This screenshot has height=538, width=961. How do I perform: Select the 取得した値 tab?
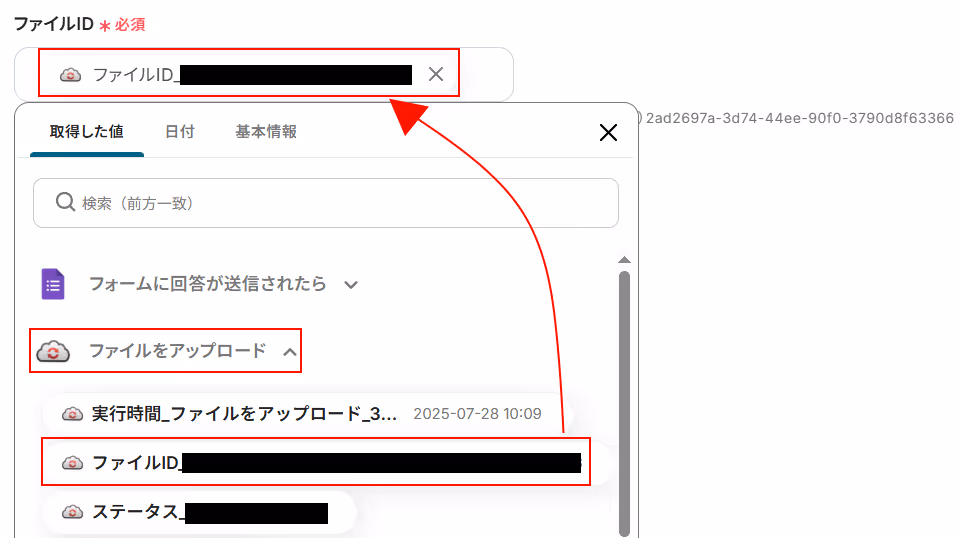point(87,132)
